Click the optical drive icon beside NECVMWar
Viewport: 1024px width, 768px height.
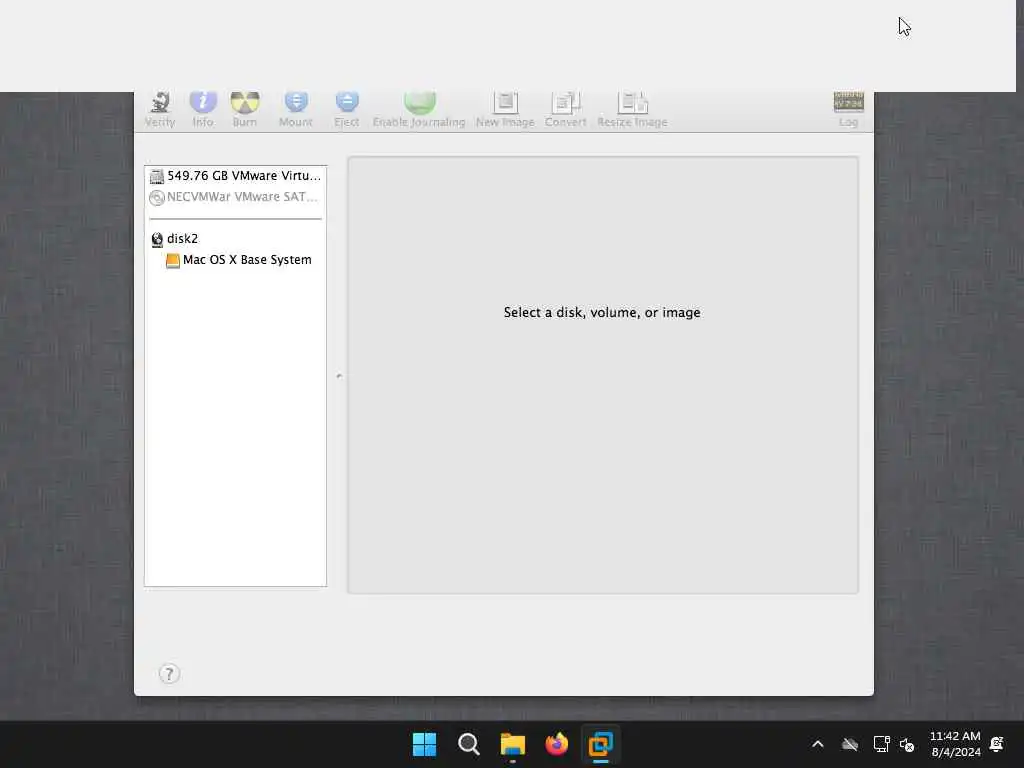(157, 197)
